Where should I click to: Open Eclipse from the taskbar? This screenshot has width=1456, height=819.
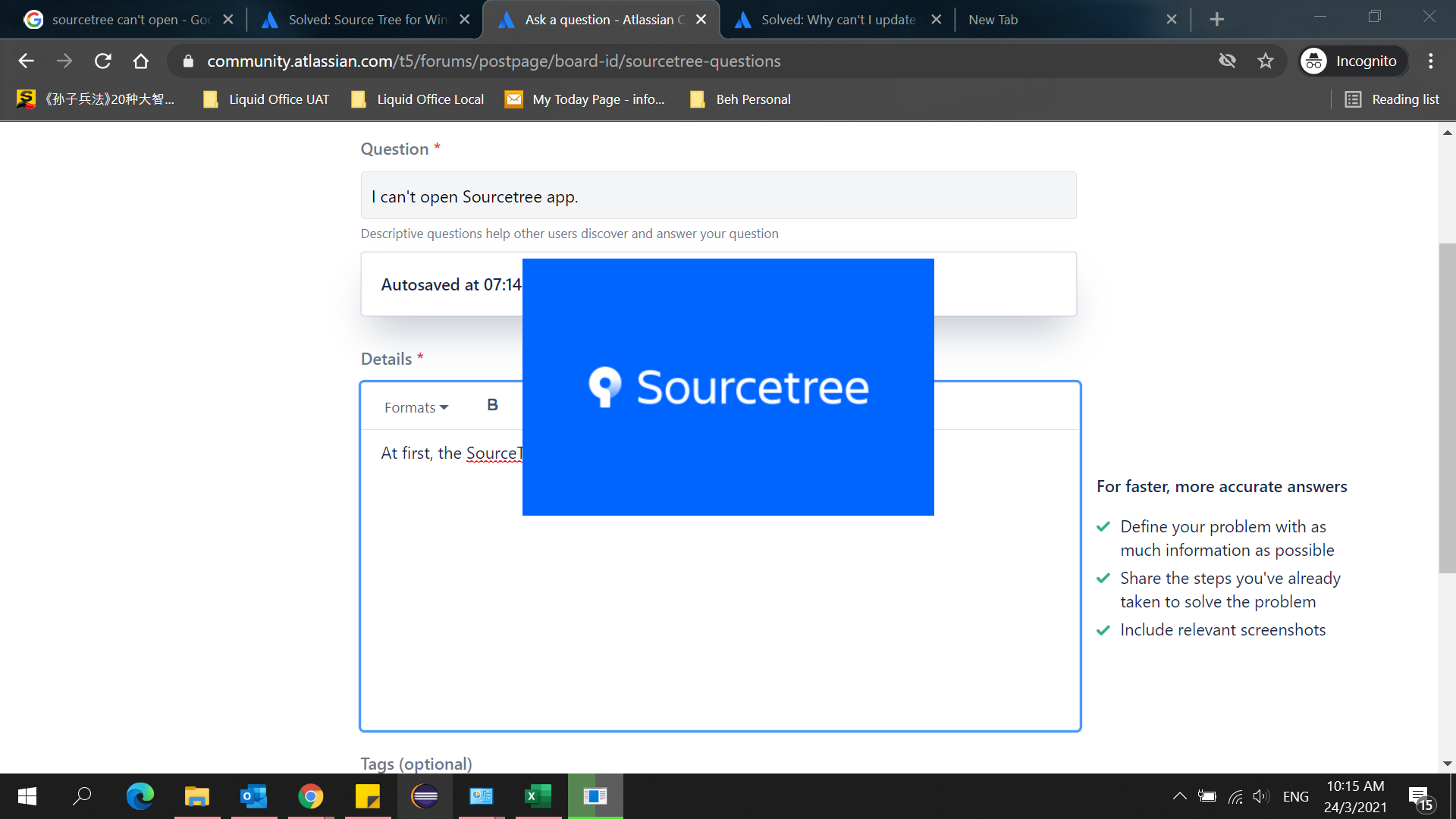coord(425,796)
